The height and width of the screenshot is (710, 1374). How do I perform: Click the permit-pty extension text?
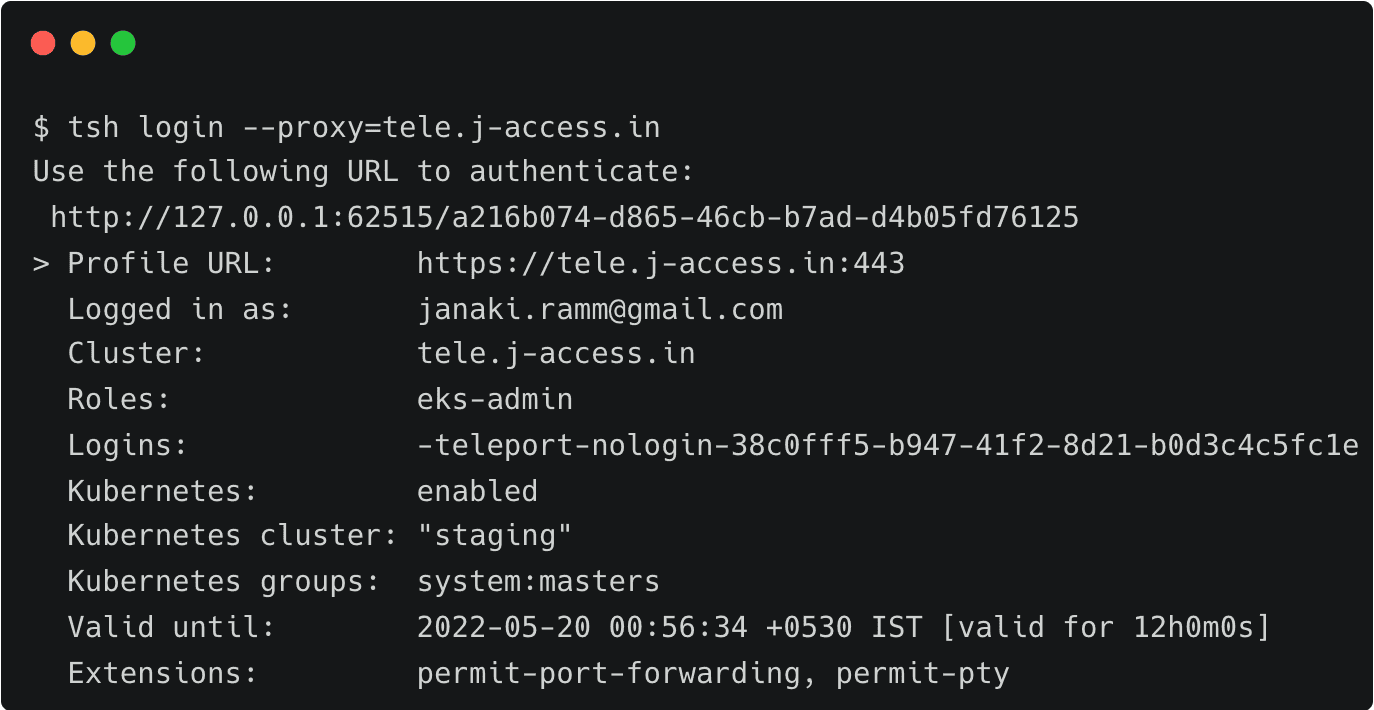tap(923, 673)
